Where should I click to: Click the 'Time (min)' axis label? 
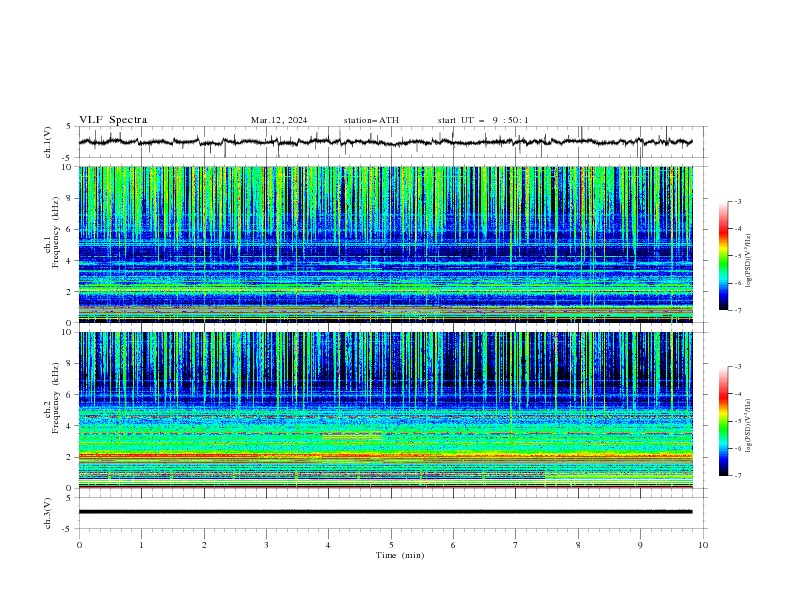400,555
